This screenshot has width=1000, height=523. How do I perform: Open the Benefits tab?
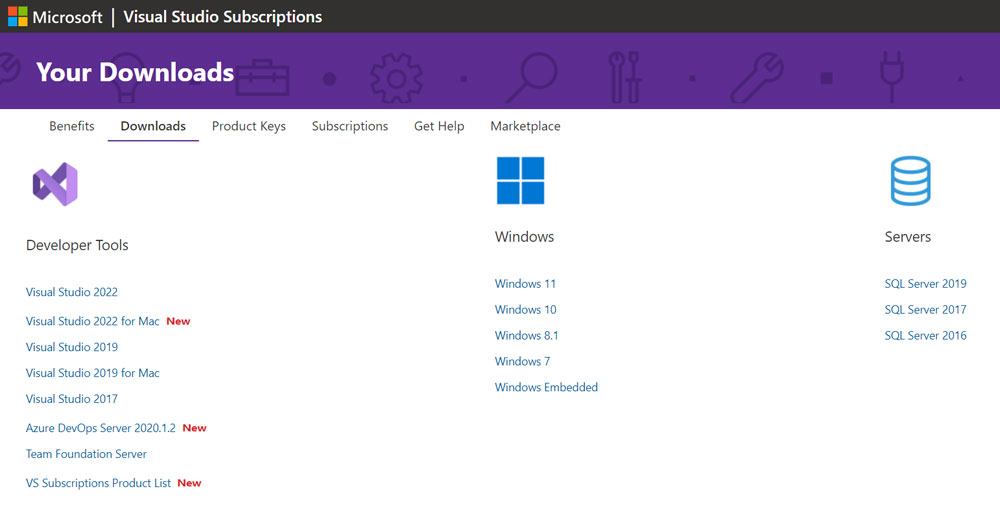71,126
